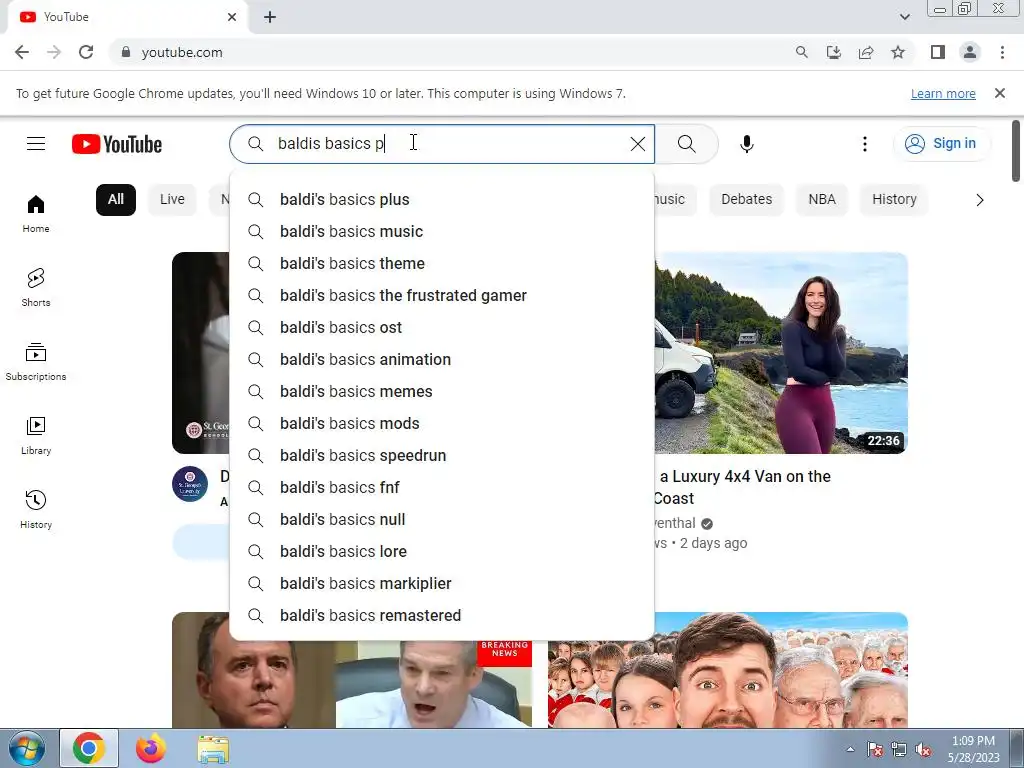This screenshot has width=1024, height=768.
Task: Choose suggestion baldi's basics markiplier
Action: coord(441,583)
